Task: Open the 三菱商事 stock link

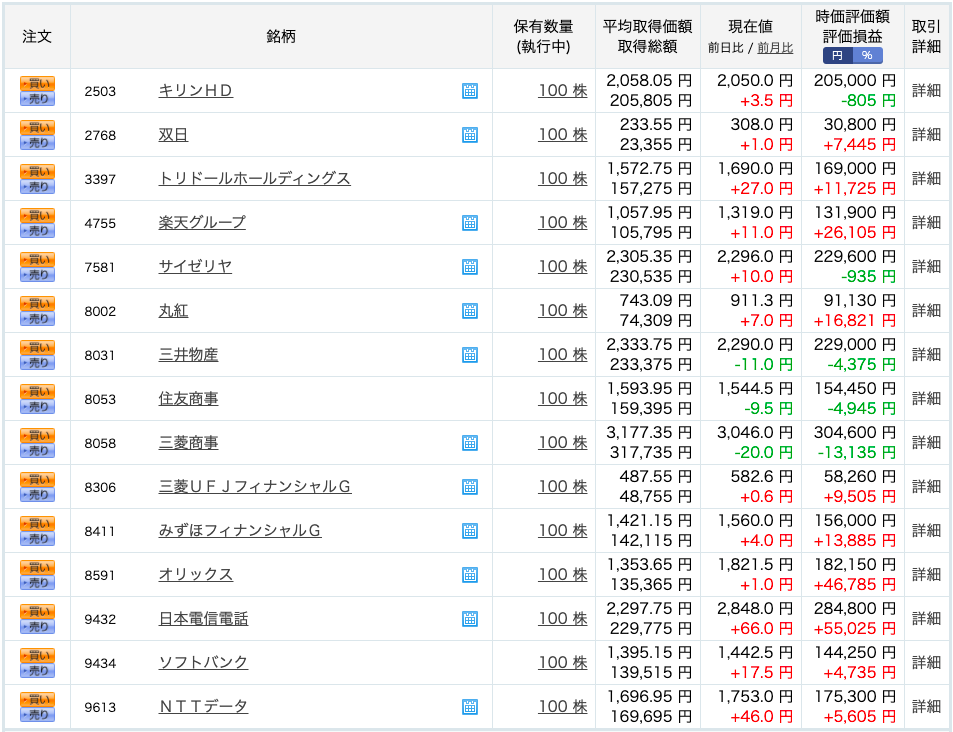Action: point(188,443)
